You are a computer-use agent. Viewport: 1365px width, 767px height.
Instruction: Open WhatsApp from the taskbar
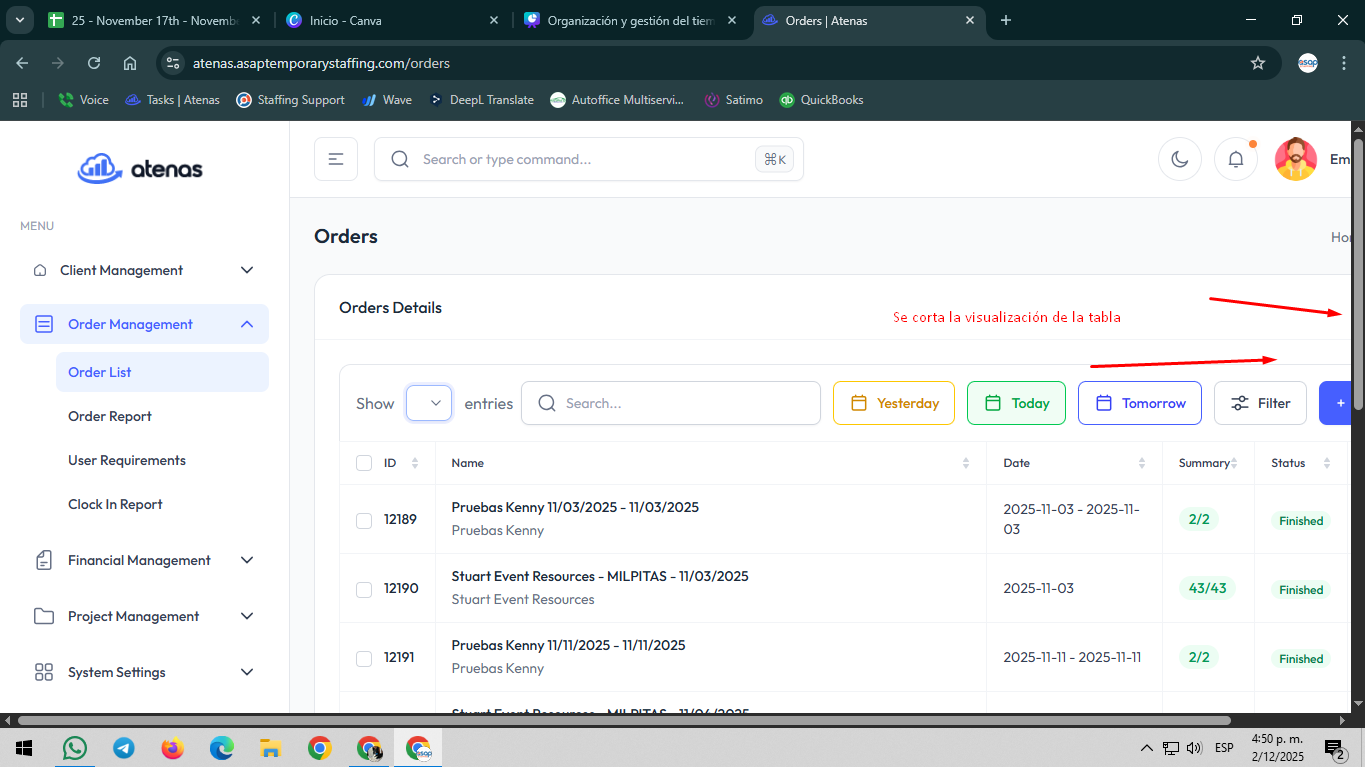tap(74, 748)
